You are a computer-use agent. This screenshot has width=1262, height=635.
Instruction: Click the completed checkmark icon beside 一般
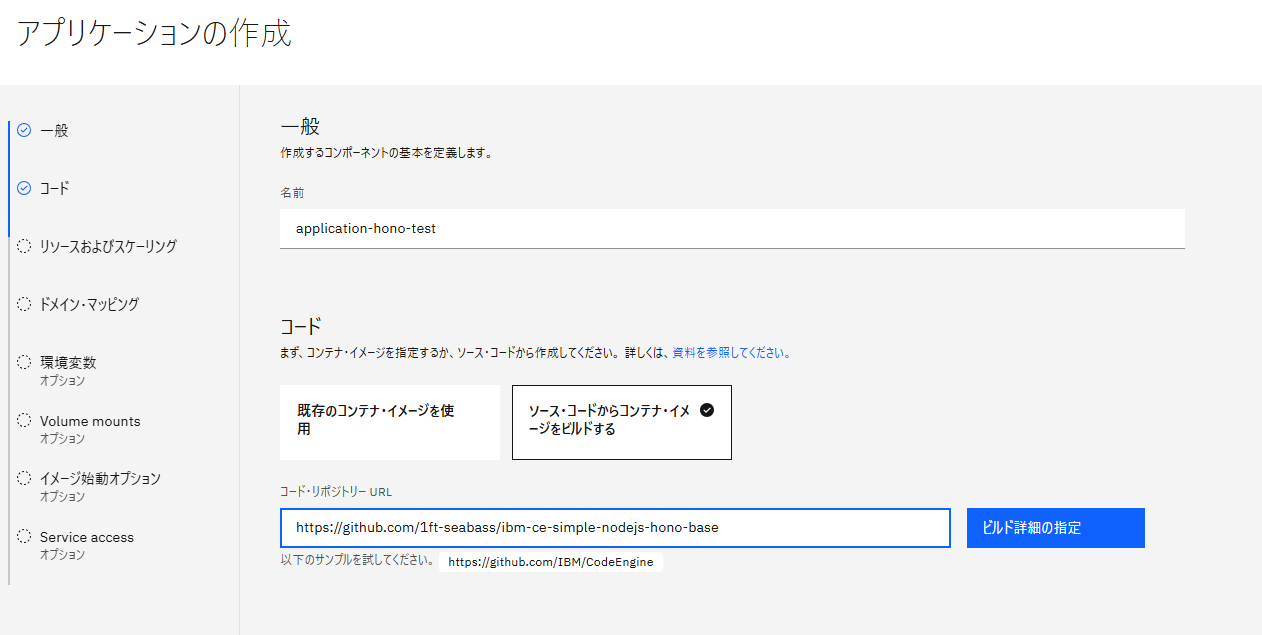pyautogui.click(x=24, y=130)
